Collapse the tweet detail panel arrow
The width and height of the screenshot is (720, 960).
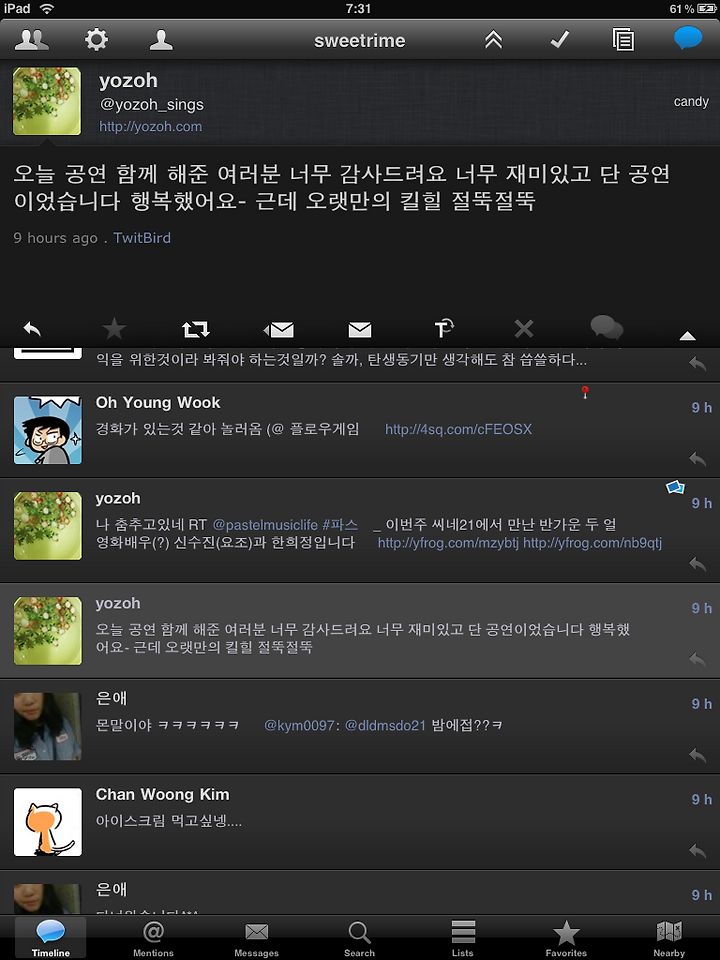click(688, 336)
